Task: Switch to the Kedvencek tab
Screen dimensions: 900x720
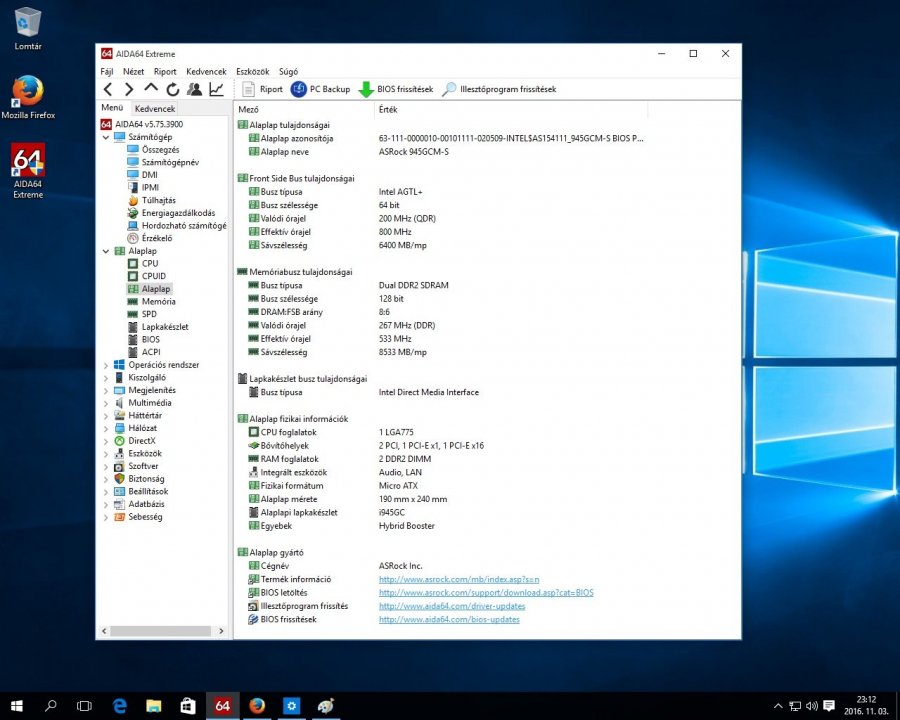Action: coord(155,108)
